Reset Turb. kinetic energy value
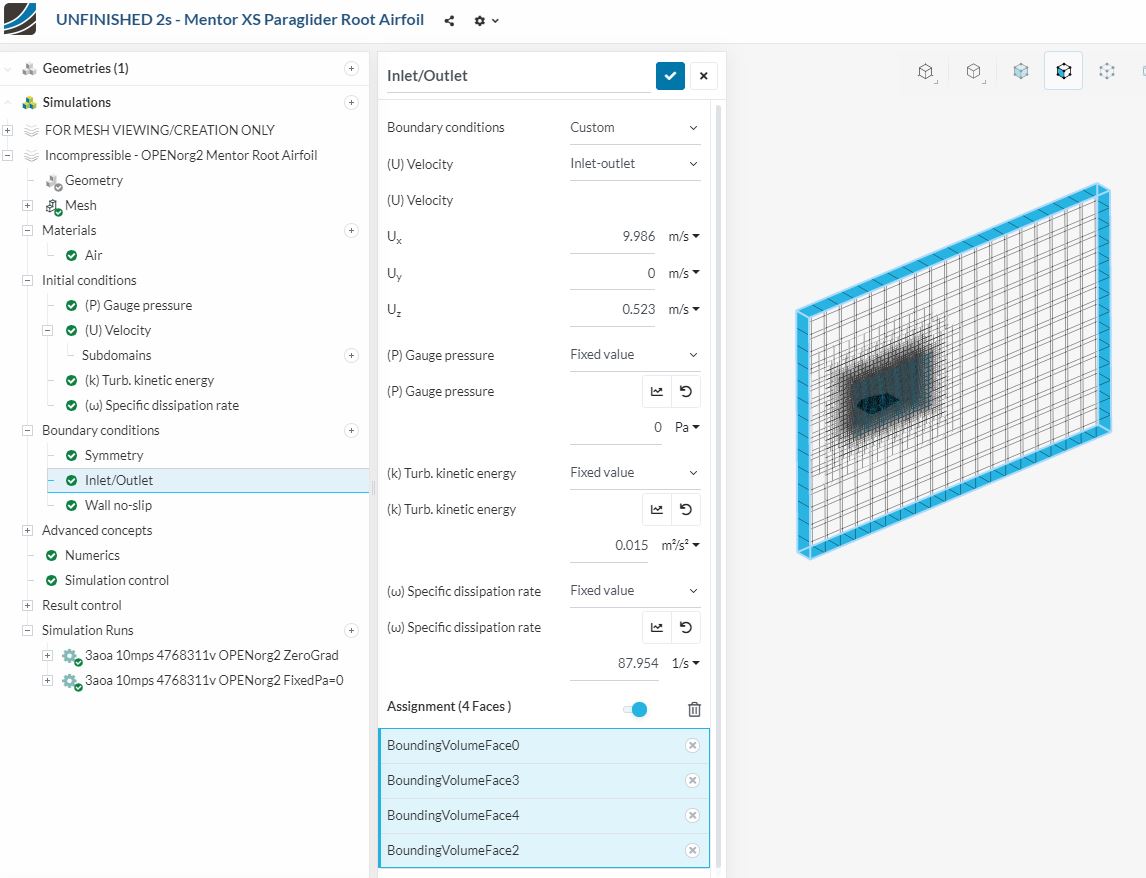 coord(686,510)
